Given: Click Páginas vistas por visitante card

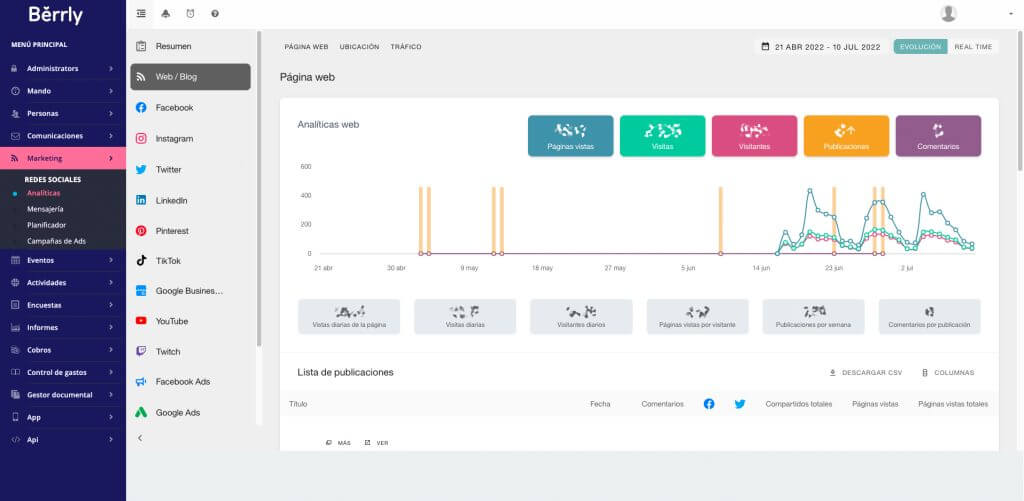Looking at the screenshot, I should (x=697, y=316).
